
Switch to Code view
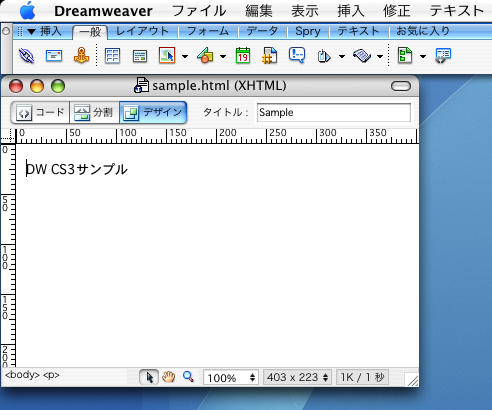click(40, 112)
